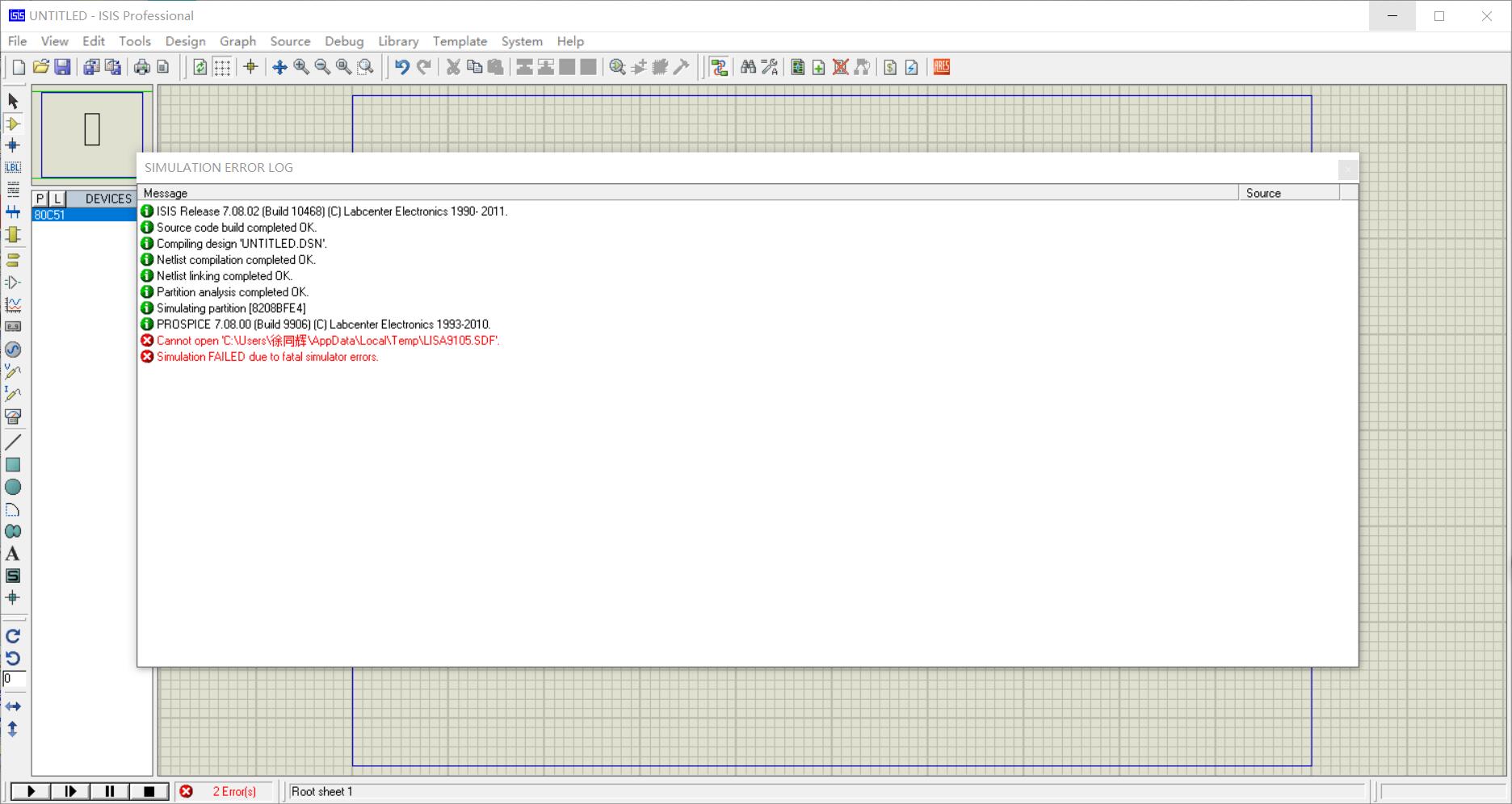Switch to Component mode
The image size is (1512, 804).
click(x=13, y=124)
